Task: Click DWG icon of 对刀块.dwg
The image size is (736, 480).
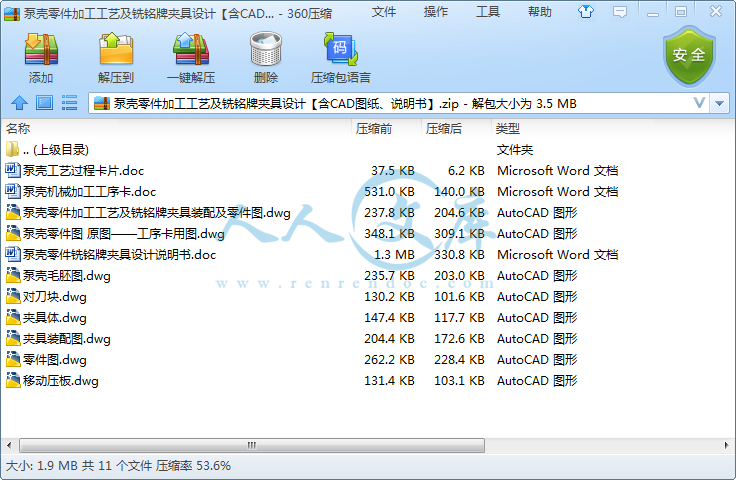Action: (13, 296)
